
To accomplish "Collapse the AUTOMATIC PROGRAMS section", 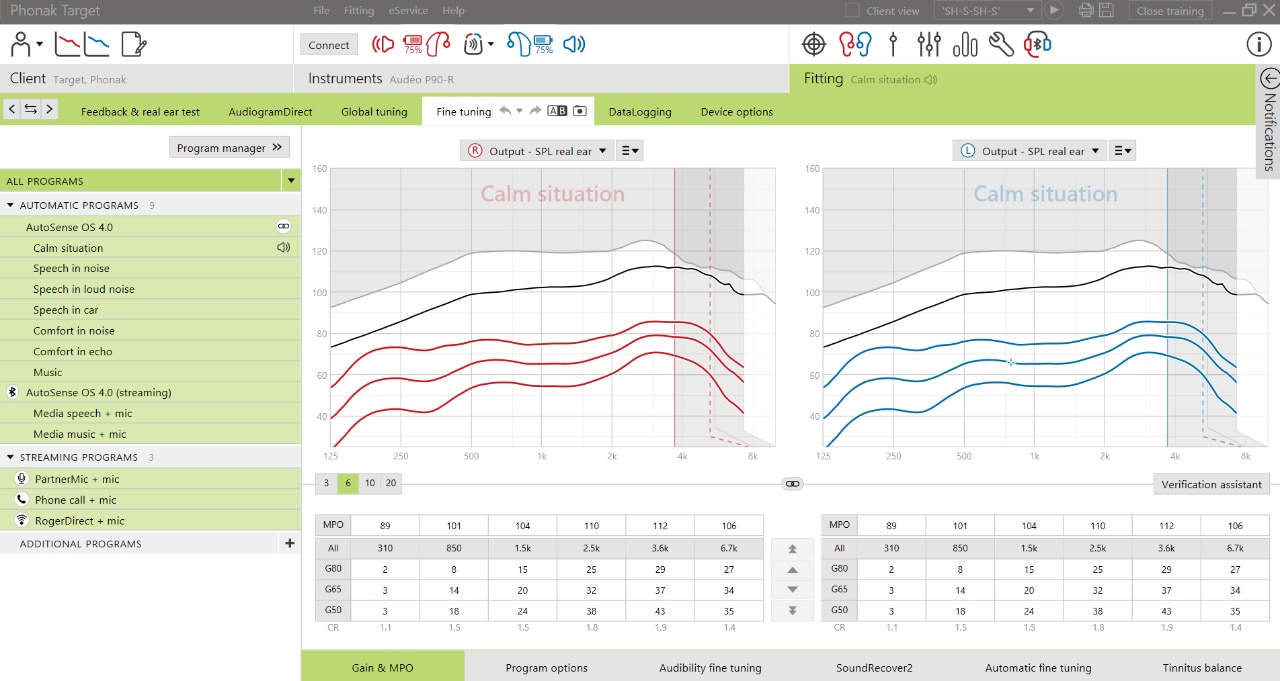I will tap(12, 205).
